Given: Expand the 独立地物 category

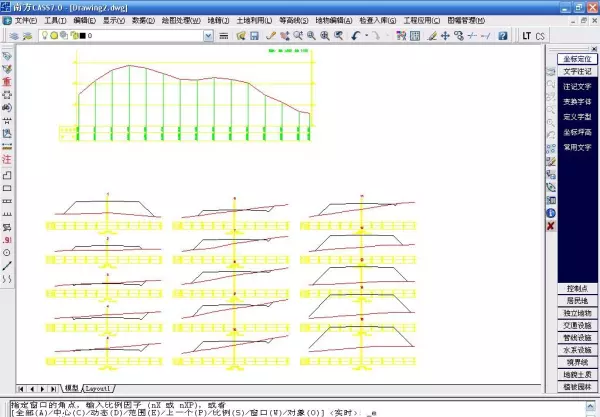Looking at the screenshot, I should pos(577,313).
